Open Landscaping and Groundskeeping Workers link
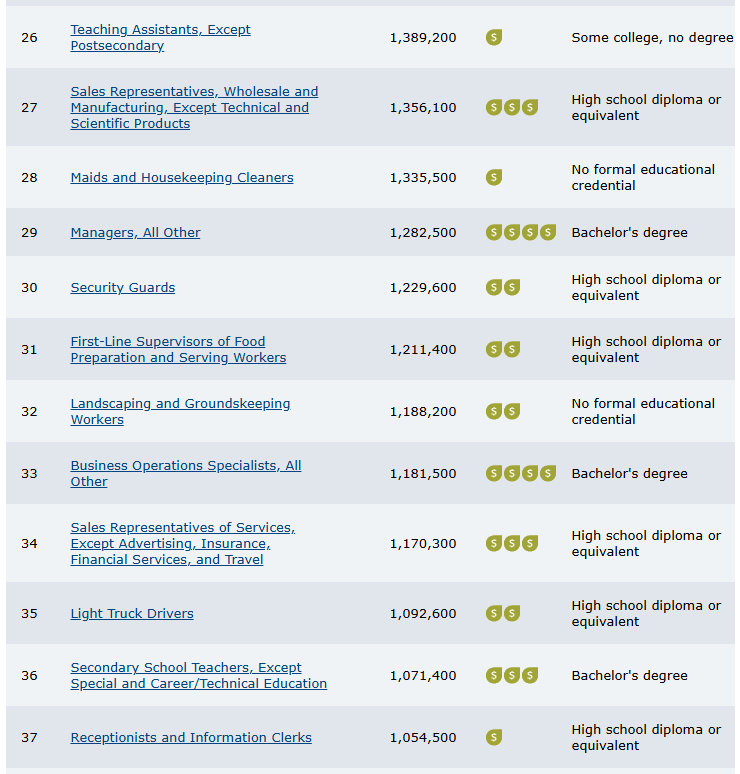Image resolution: width=740 pixels, height=774 pixels. pyautogui.click(x=180, y=412)
